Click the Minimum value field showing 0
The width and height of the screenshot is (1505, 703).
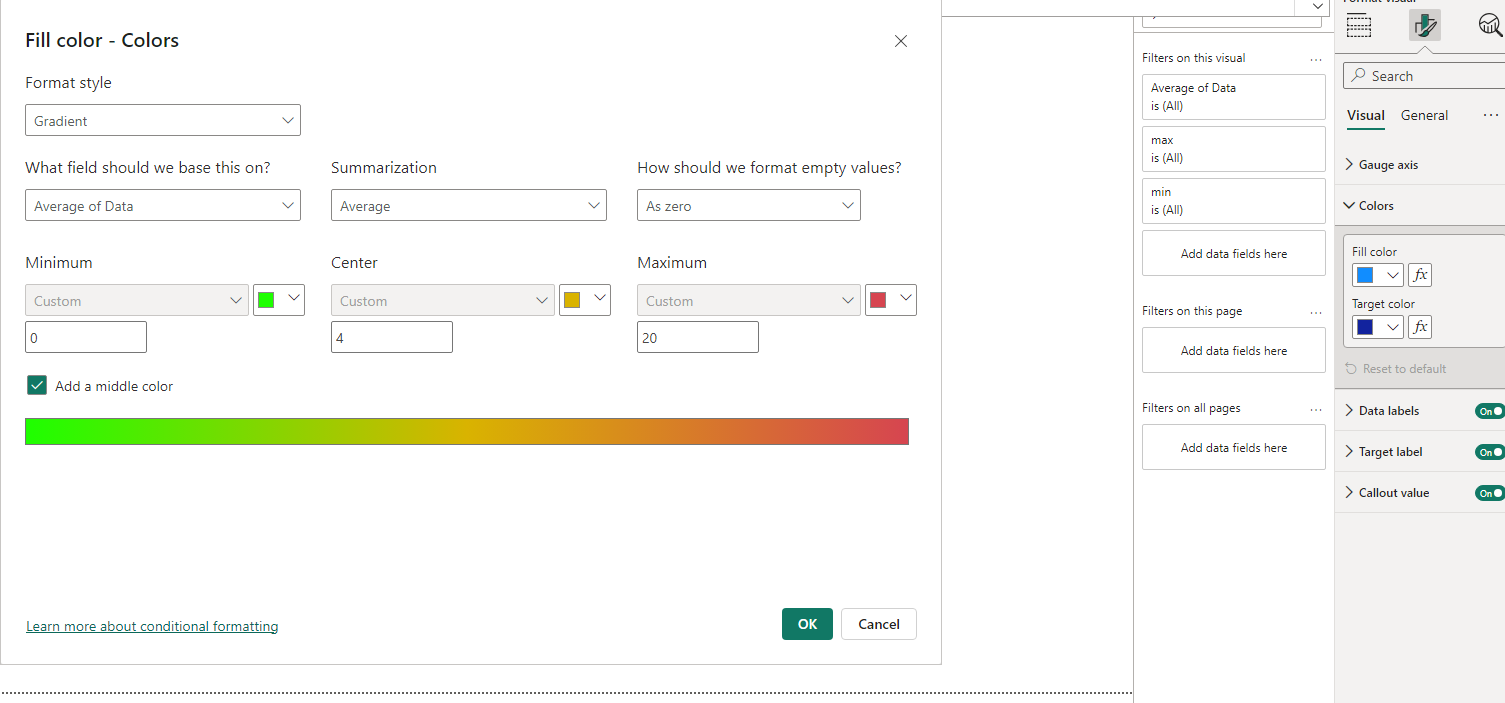click(86, 337)
